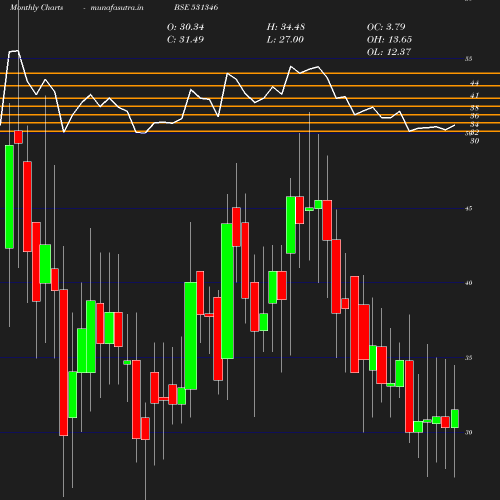Click the 'BSE 531346' symbol text

[x=196, y=7]
